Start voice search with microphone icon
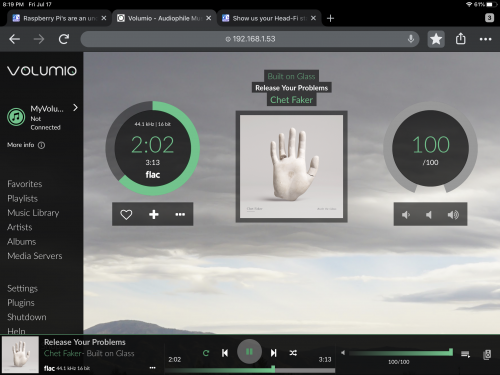This screenshot has width=500, height=375. (411, 39)
